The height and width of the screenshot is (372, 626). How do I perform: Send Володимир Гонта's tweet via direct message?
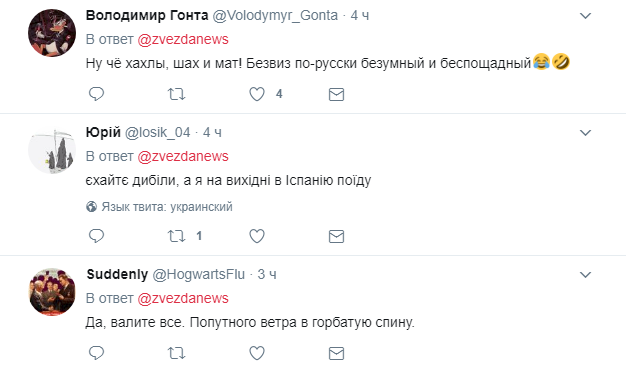(x=336, y=94)
